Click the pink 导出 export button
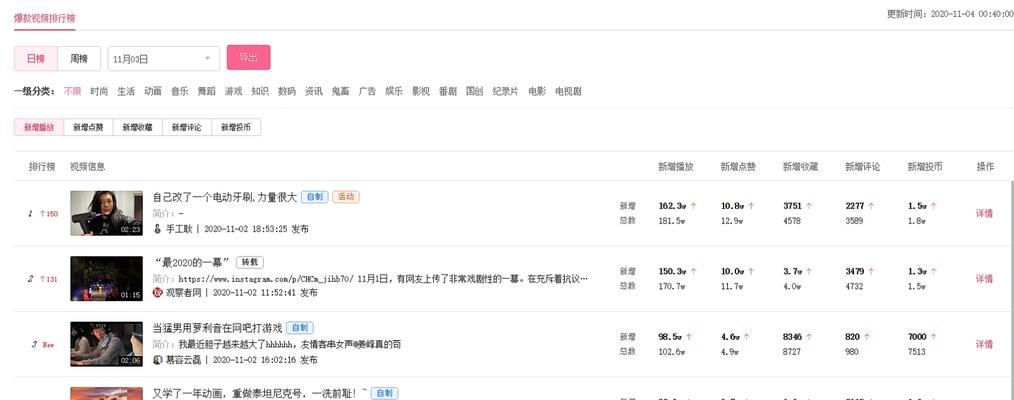This screenshot has height=400, width=1014. click(248, 58)
